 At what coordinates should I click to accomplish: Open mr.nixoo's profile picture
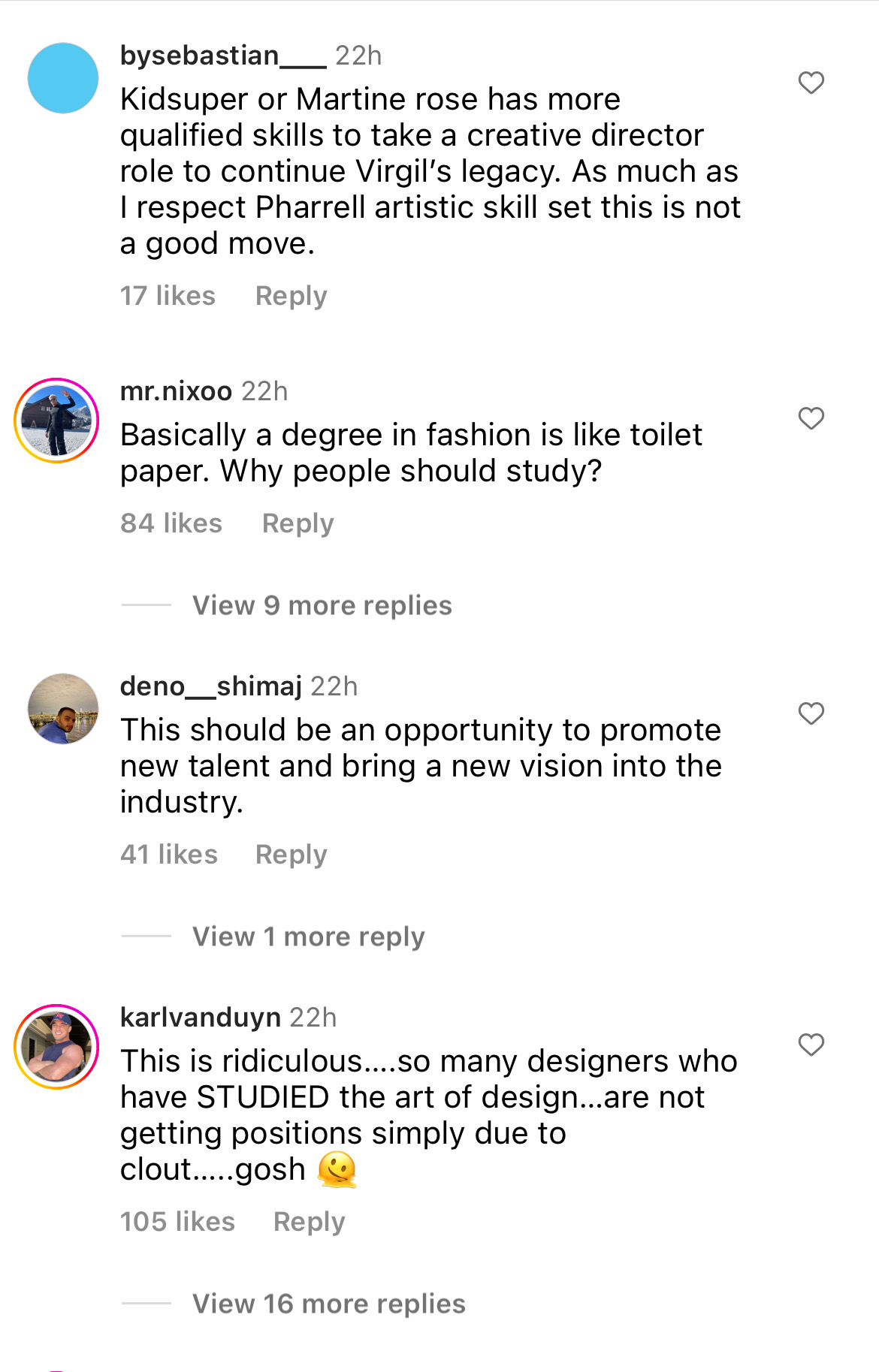tap(57, 421)
